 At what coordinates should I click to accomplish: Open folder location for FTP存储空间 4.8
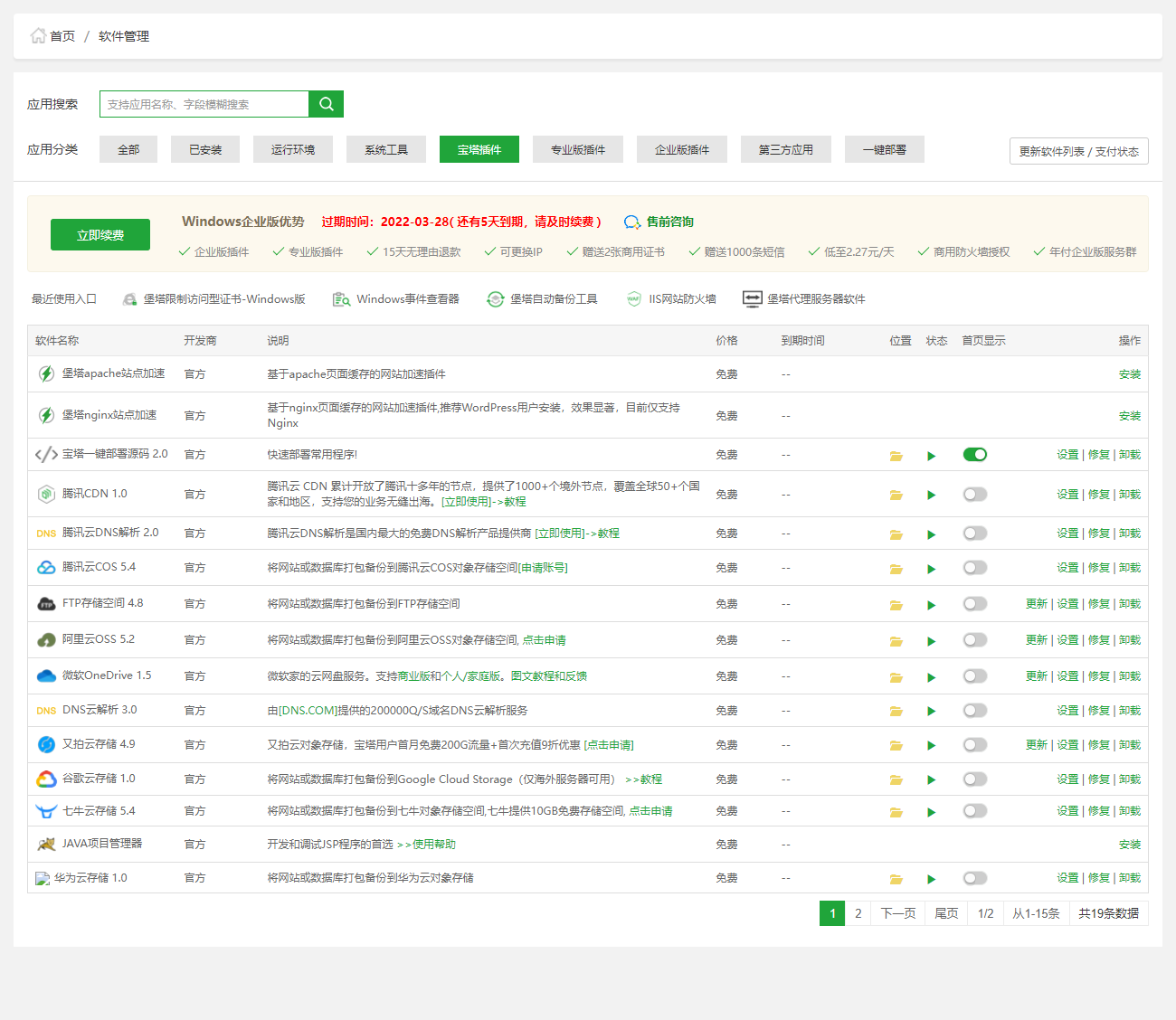click(x=896, y=605)
